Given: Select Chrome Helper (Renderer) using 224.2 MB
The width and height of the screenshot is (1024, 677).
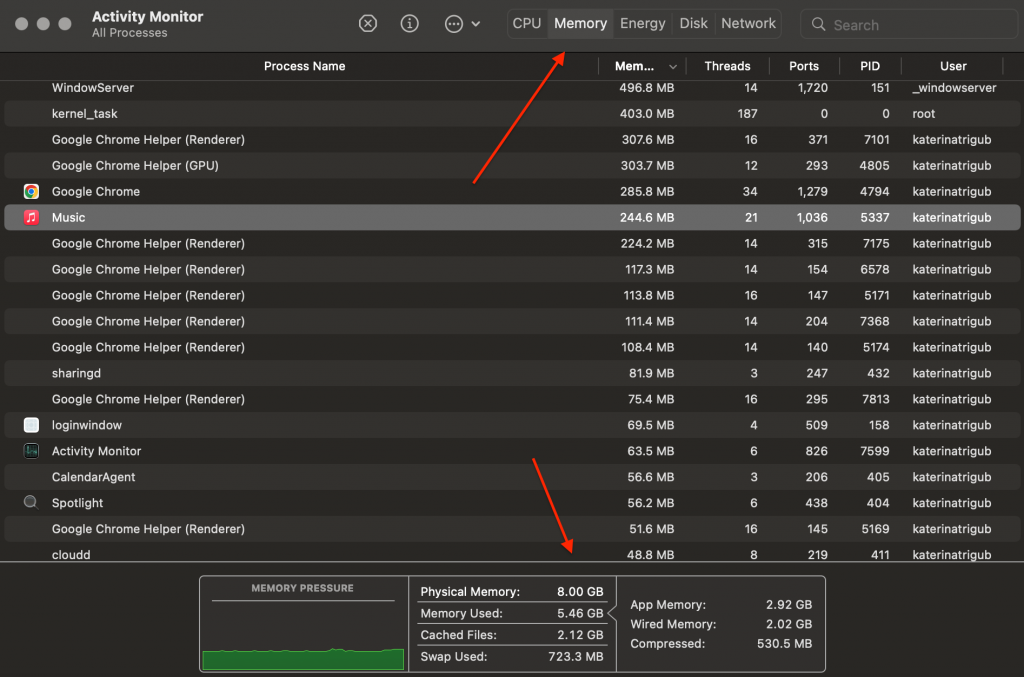Looking at the screenshot, I should pos(512,244).
